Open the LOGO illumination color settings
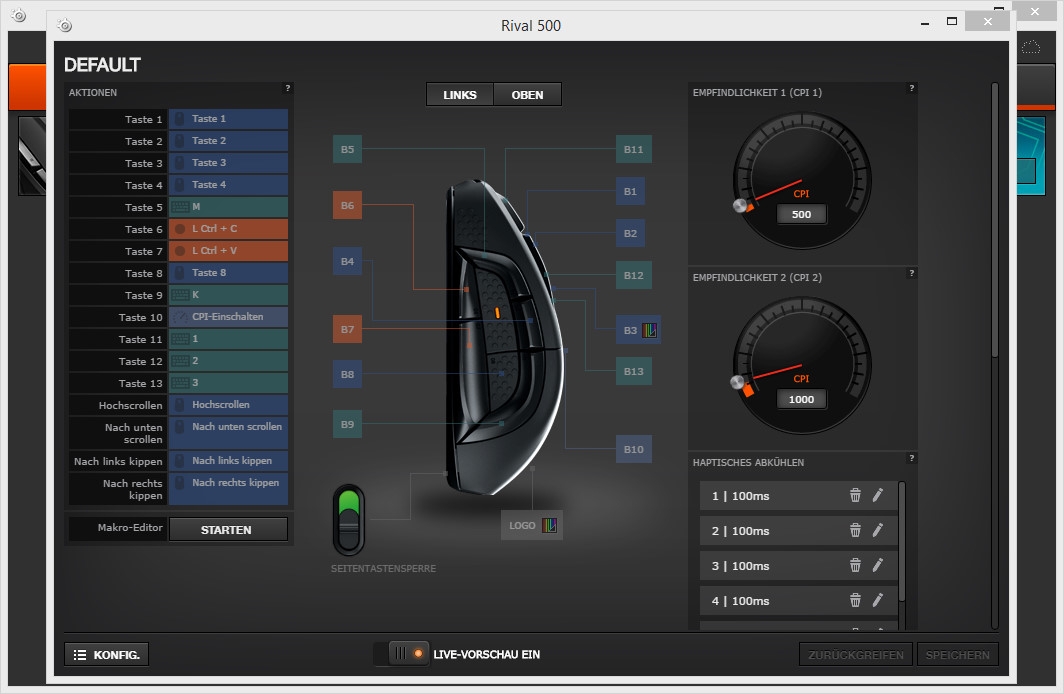Viewport: 1064px width, 694px height. 549,525
